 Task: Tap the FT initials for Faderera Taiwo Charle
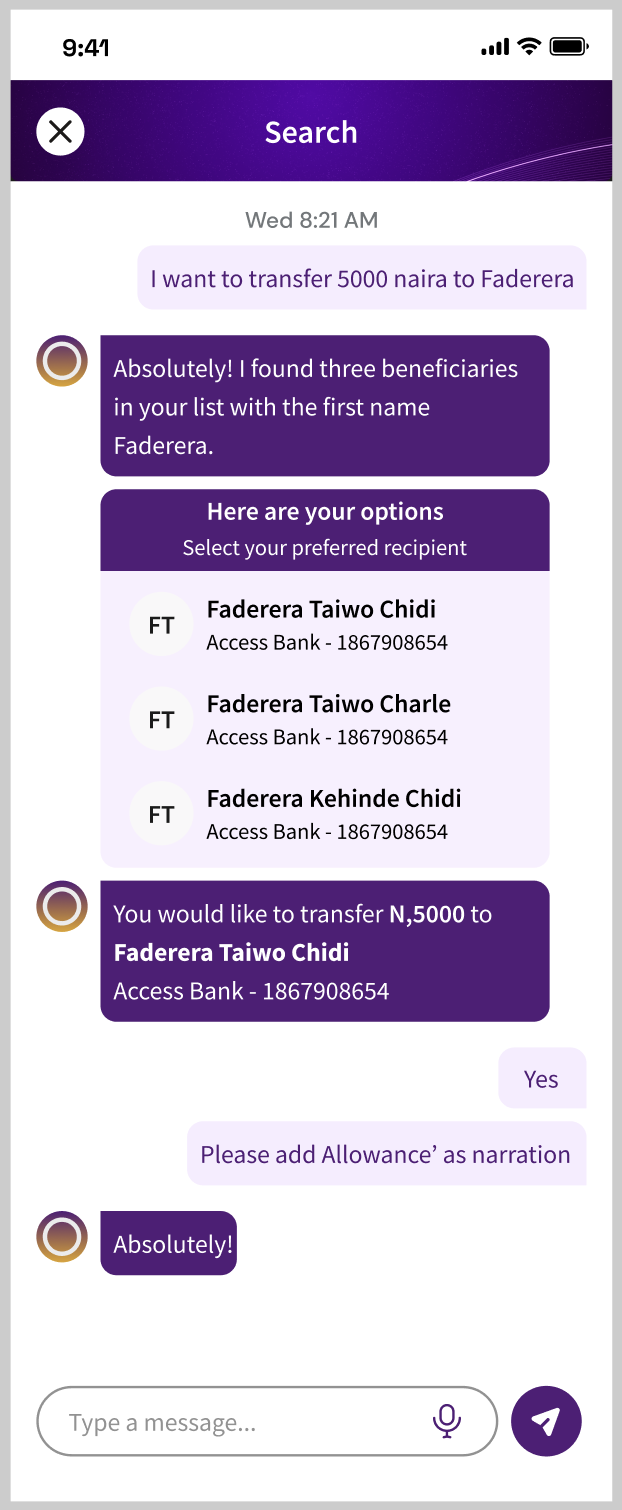pos(161,720)
